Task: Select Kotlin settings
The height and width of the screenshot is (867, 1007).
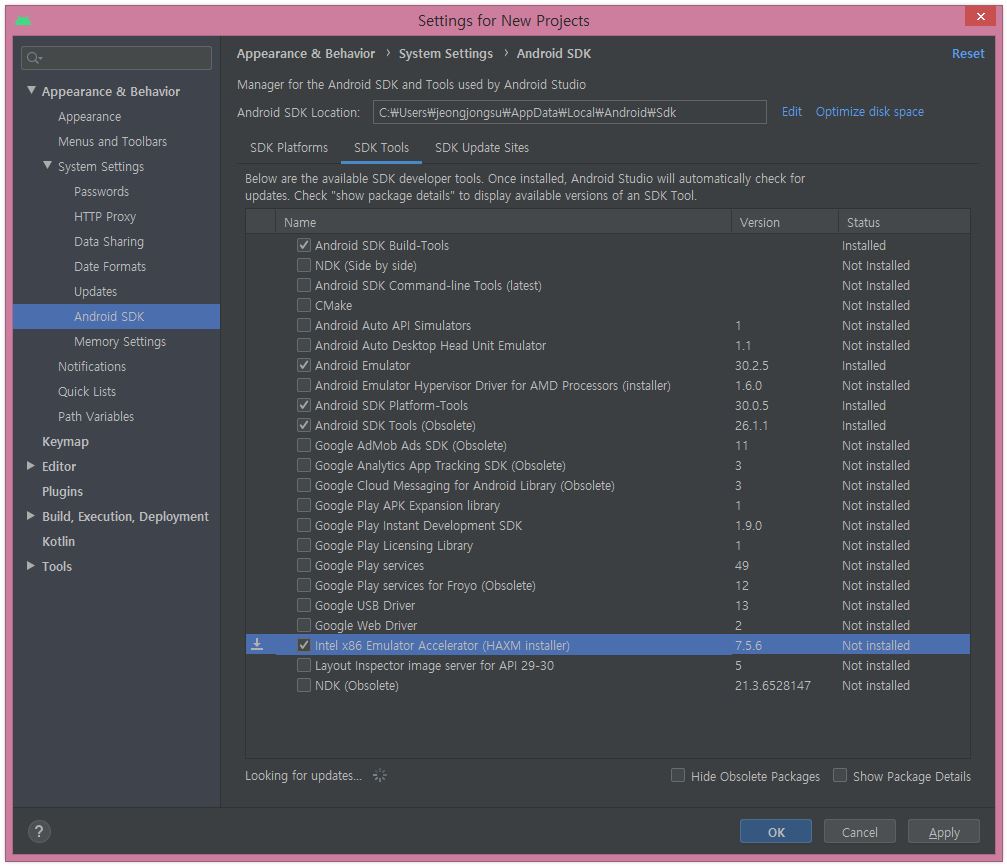Action: pos(58,541)
